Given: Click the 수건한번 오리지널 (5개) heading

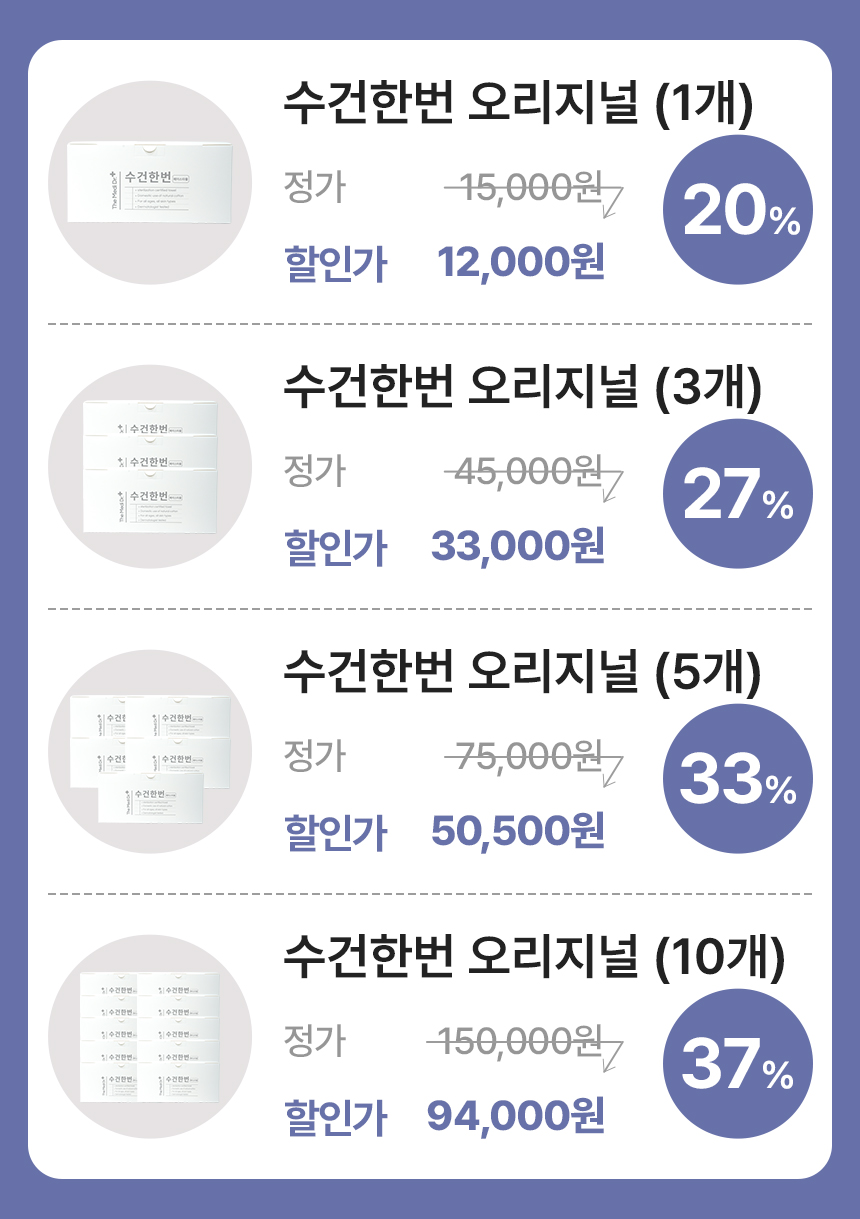Looking at the screenshot, I should 522,673.
